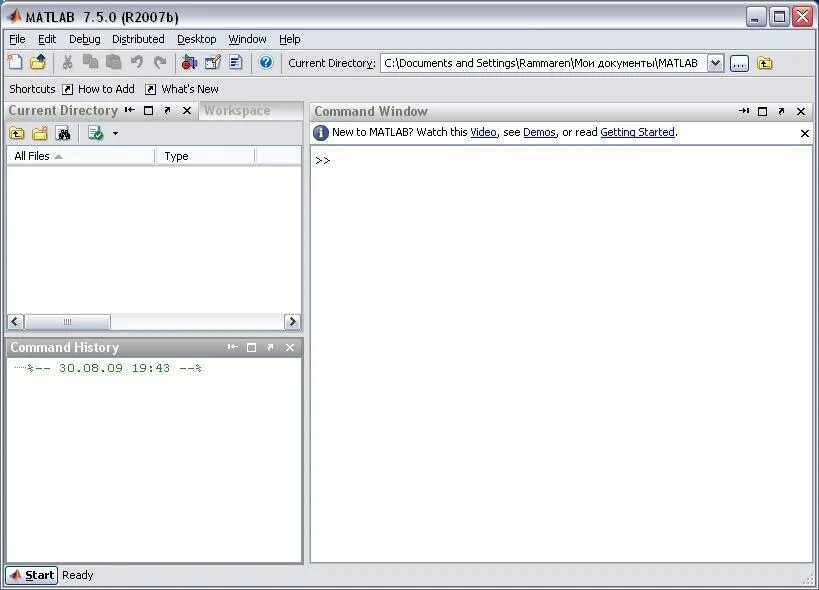819x590 pixels.
Task: Click the Ready status text
Action: click(x=77, y=575)
